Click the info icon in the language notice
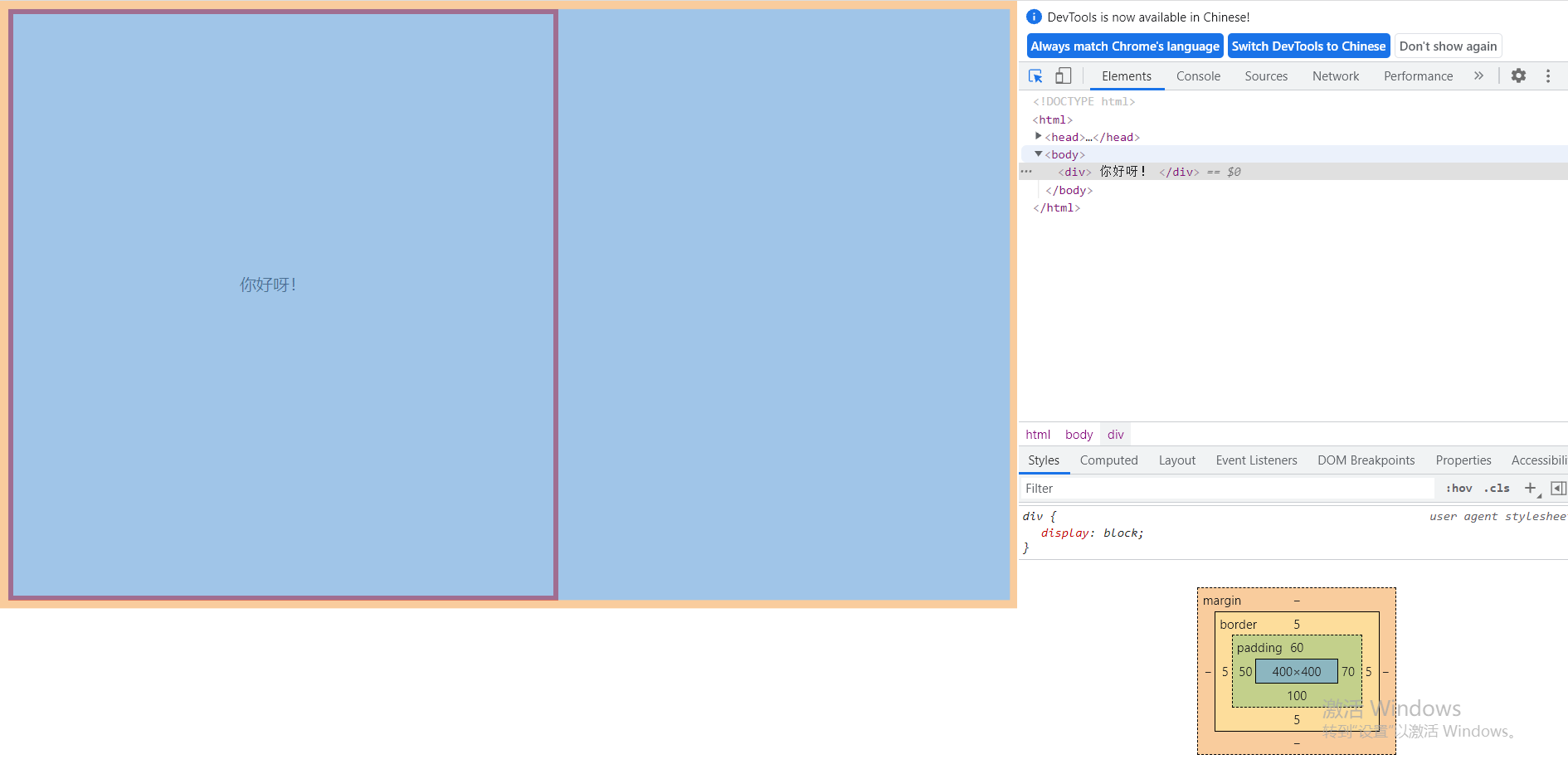This screenshot has height=769, width=1568. coord(1034,17)
